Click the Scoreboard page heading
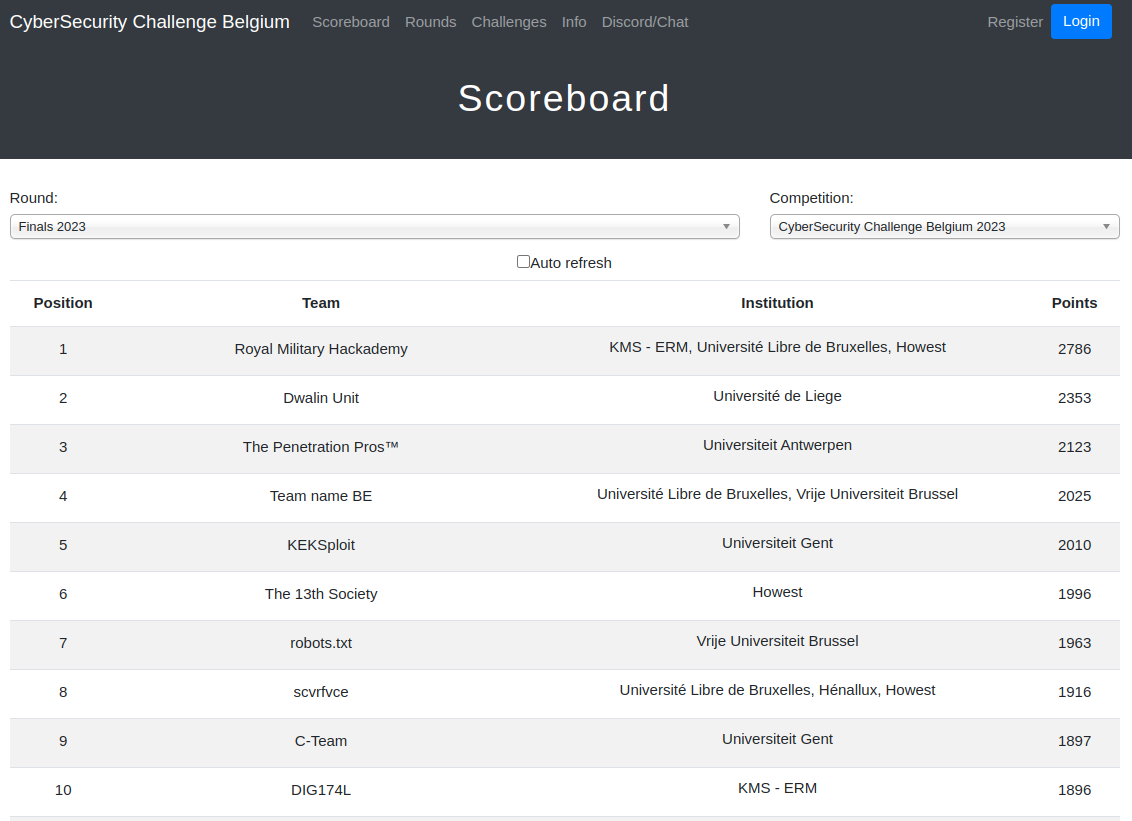This screenshot has width=1132, height=821. click(564, 98)
